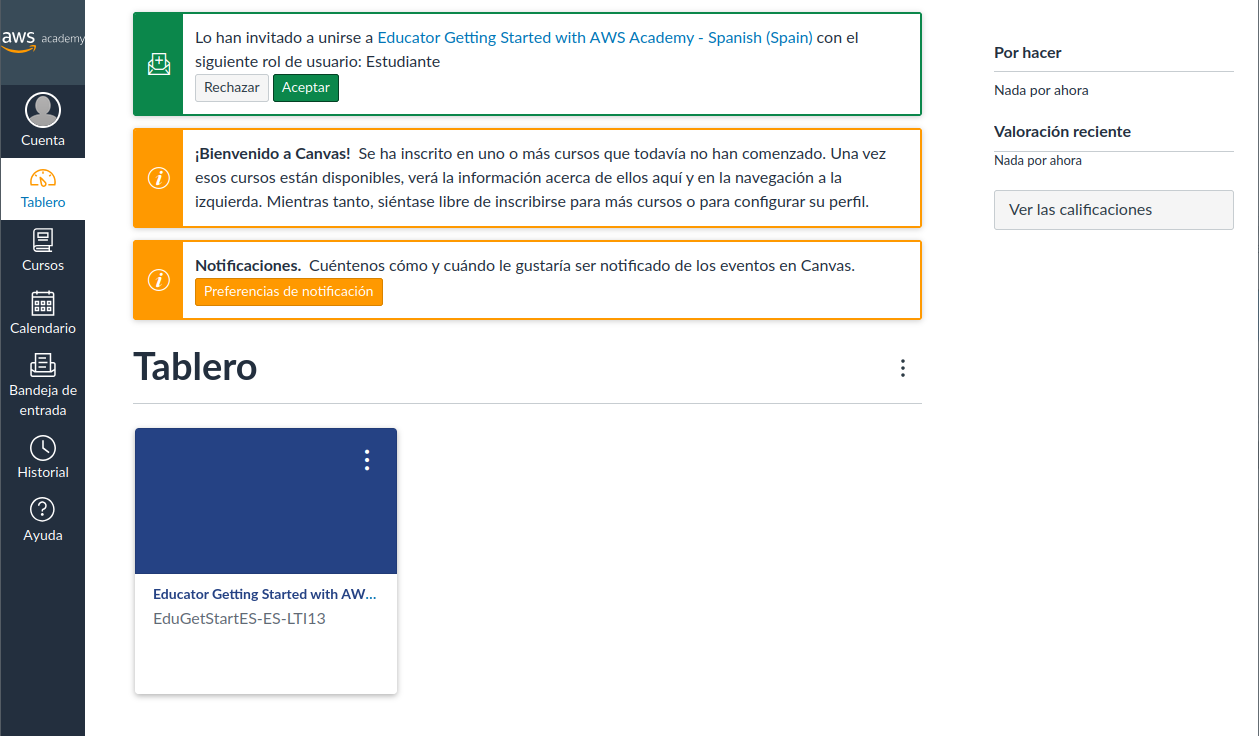Click the Notificaciones info icon
This screenshot has height=736, width=1259.
[x=158, y=280]
